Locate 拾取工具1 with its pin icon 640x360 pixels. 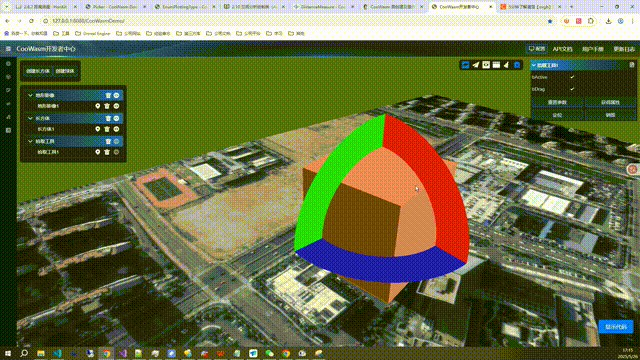coord(98,152)
